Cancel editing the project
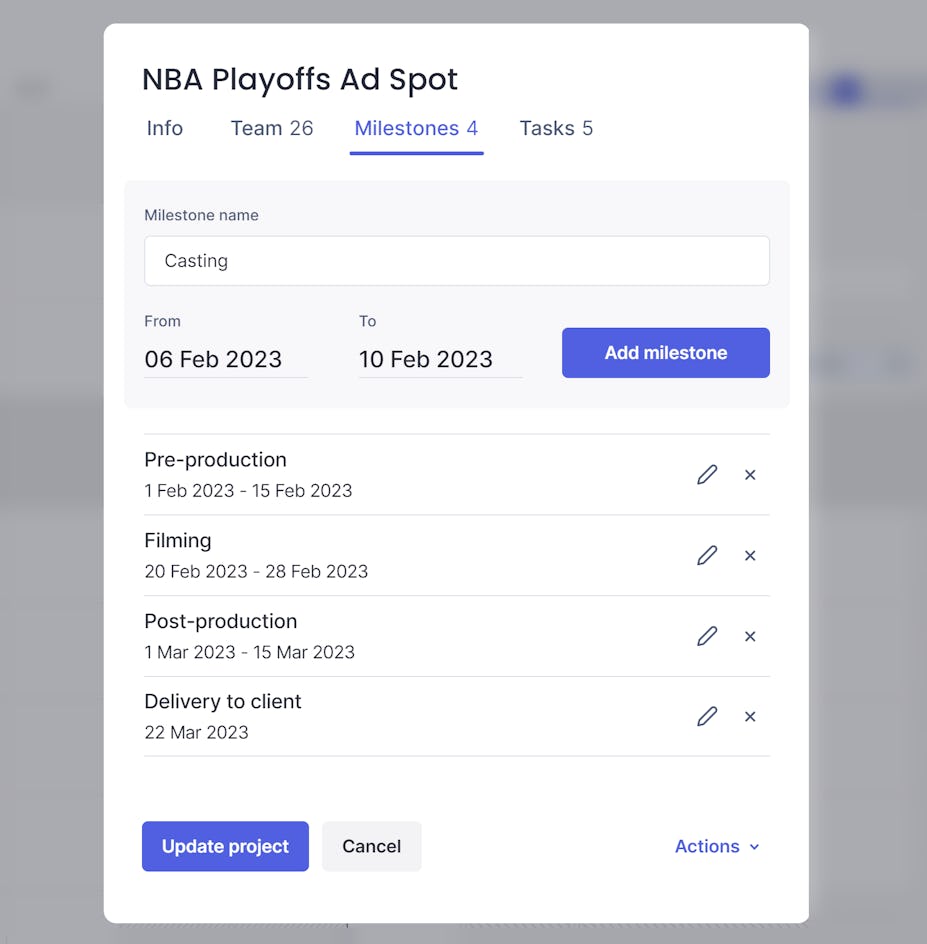Viewport: 927px width, 944px height. pos(371,846)
